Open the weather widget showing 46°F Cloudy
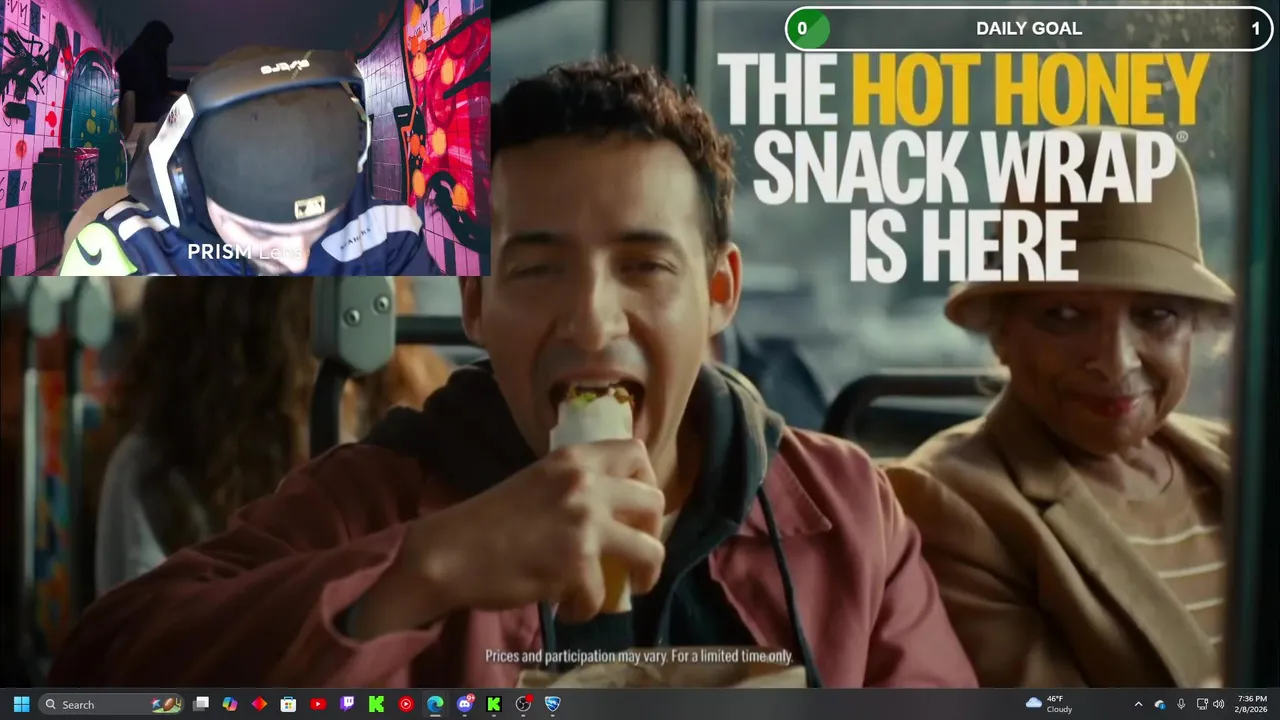 pyautogui.click(x=1050, y=704)
